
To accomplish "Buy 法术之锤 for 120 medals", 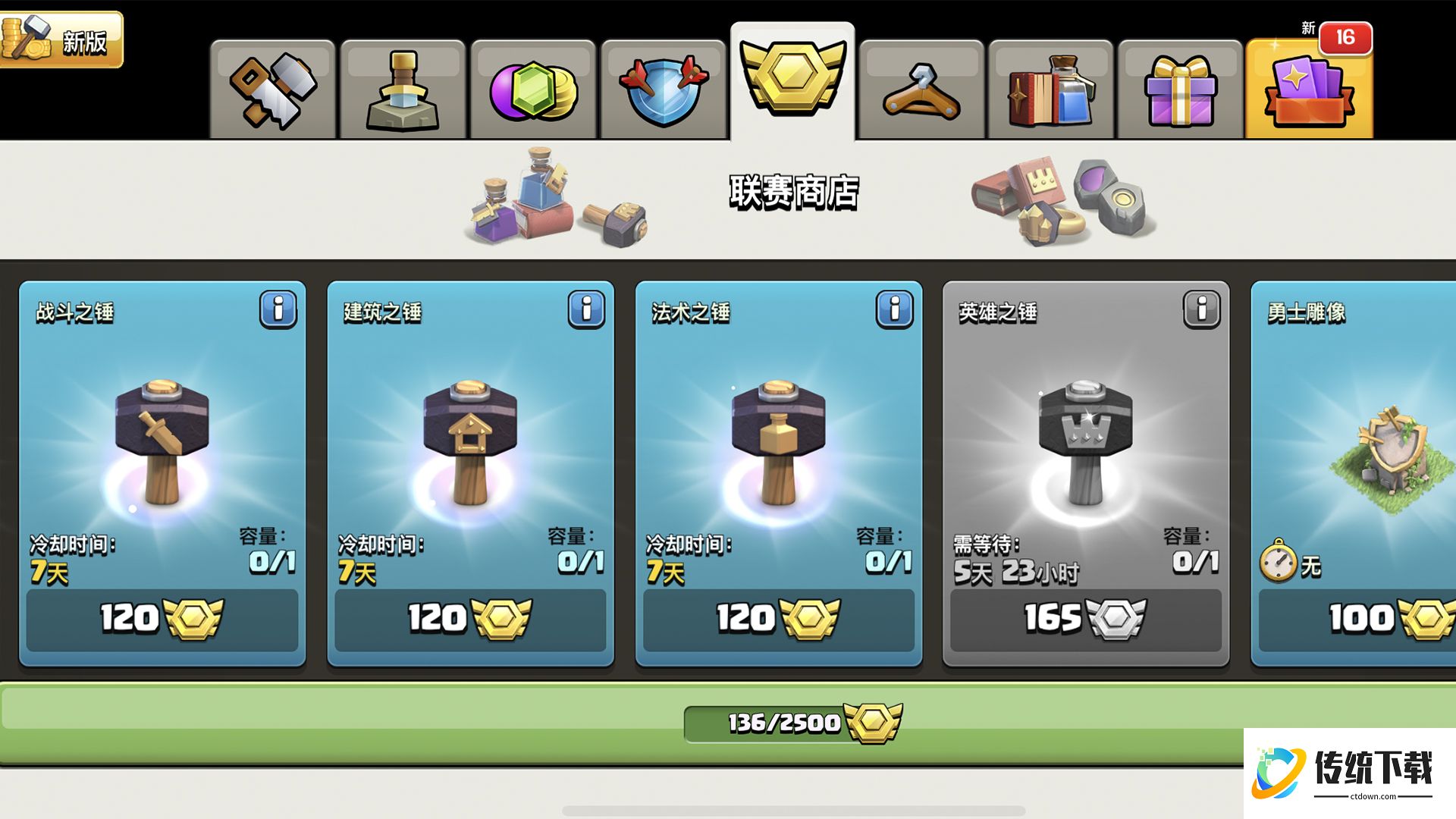I will coord(779,620).
